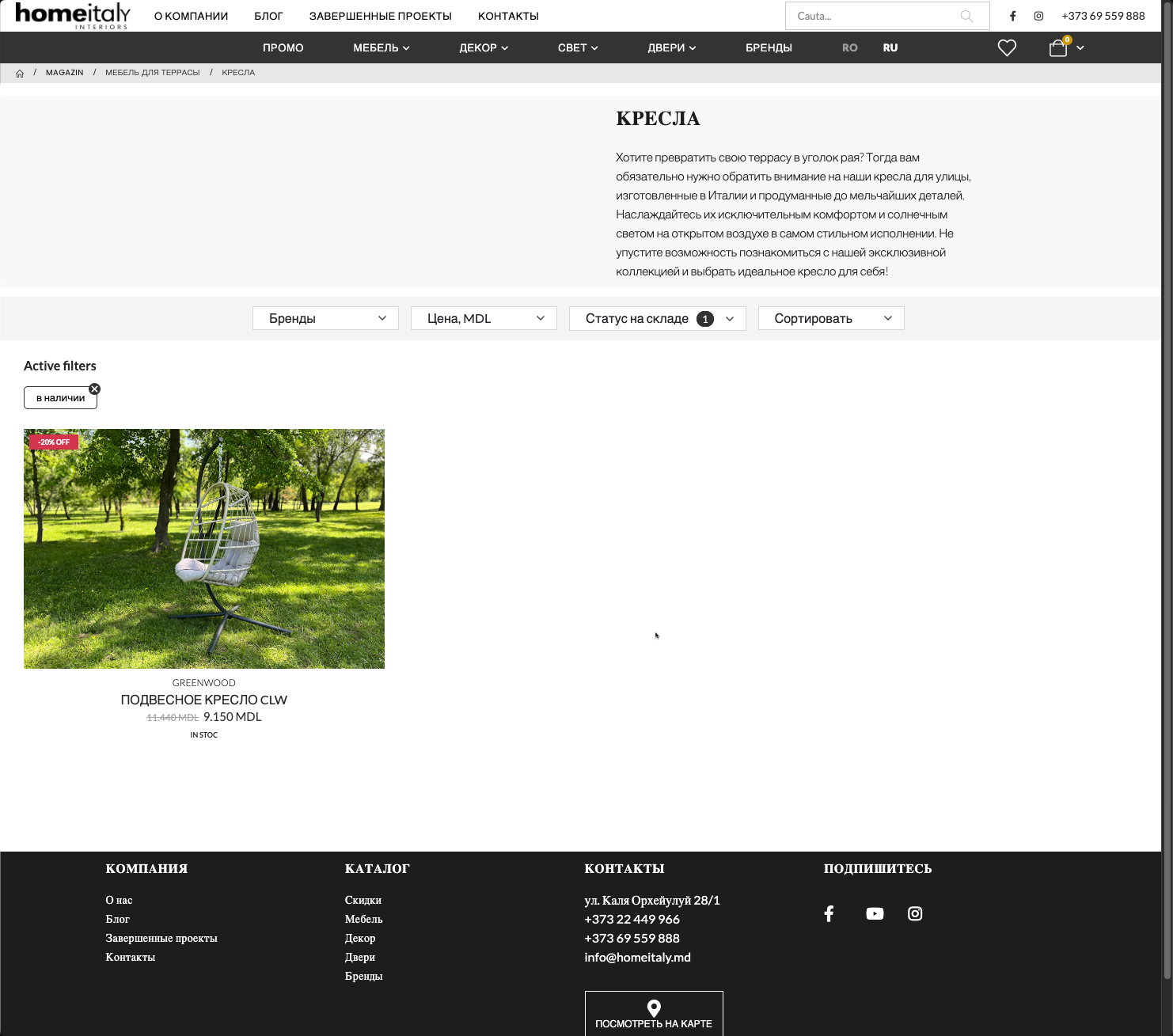Go to О КОМПАНИИ page

pos(191,16)
